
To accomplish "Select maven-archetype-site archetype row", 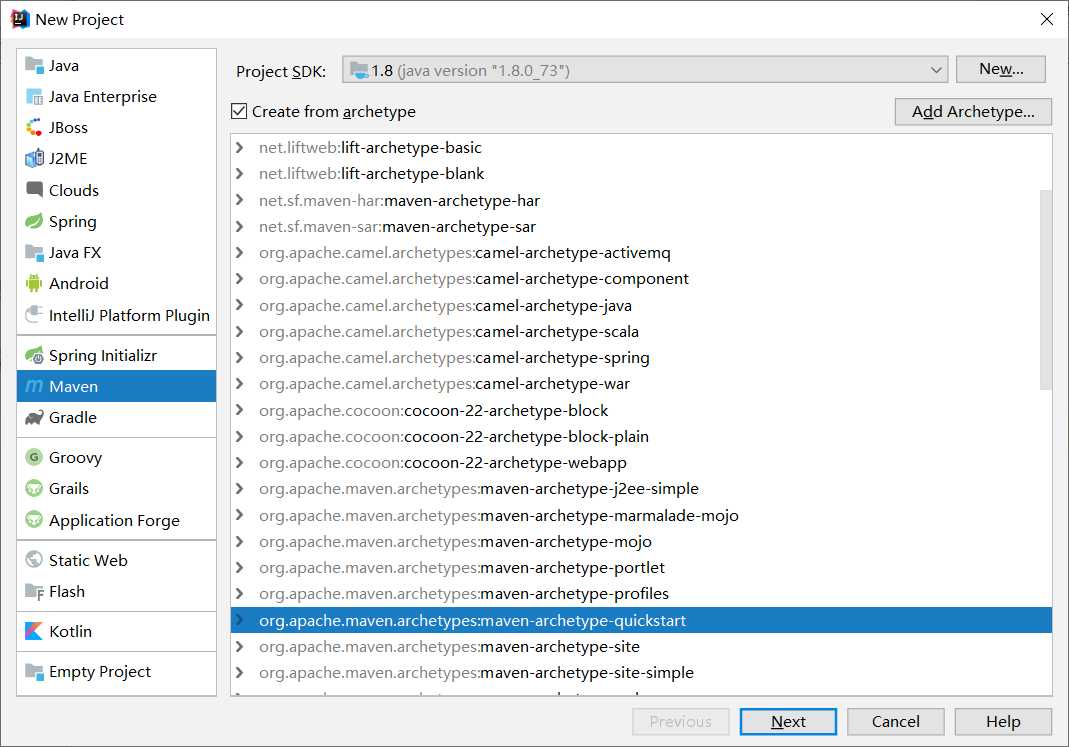I will (641, 646).
